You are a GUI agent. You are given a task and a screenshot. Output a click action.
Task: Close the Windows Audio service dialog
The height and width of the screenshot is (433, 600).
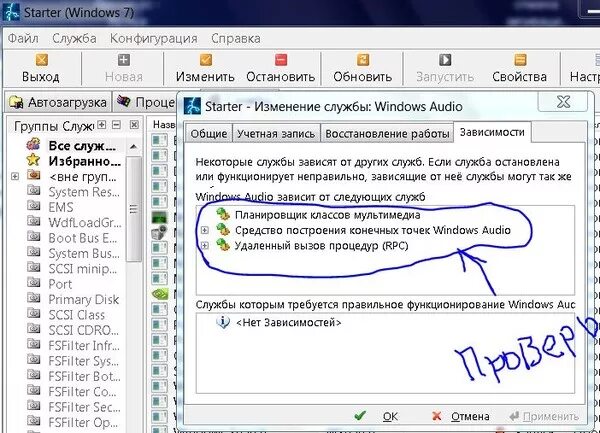pos(563,102)
